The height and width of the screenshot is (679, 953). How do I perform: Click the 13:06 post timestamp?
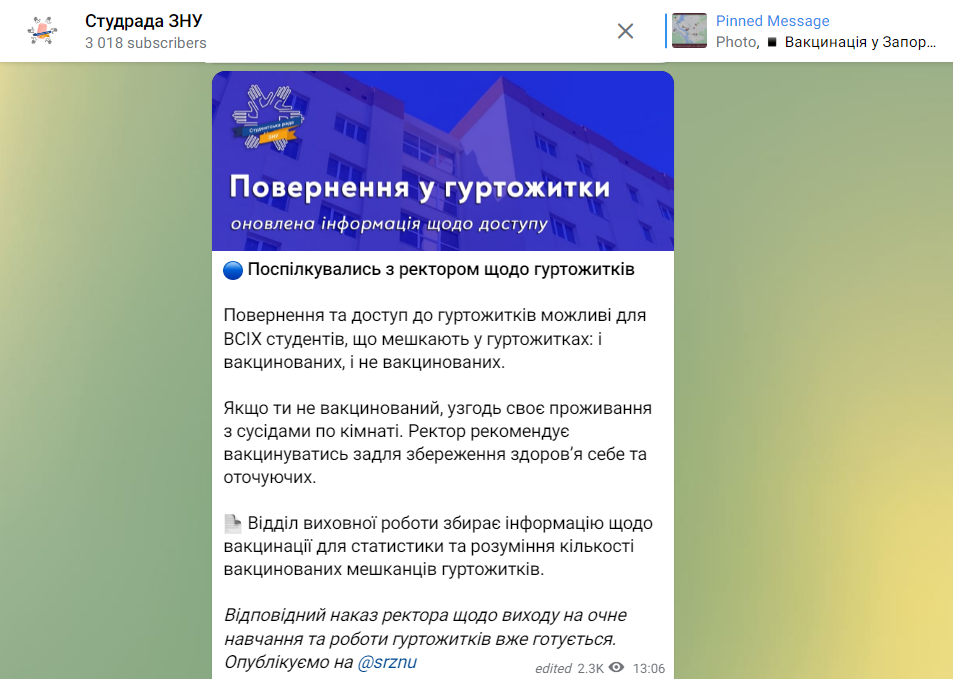649,668
